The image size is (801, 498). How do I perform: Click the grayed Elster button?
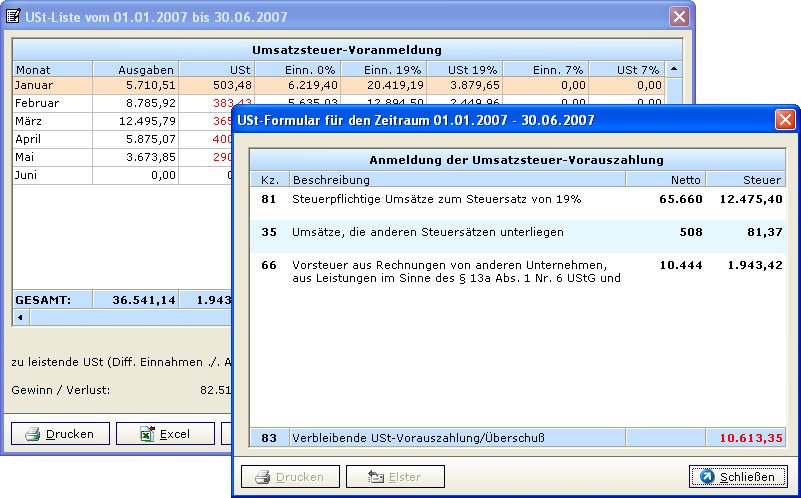(x=395, y=477)
